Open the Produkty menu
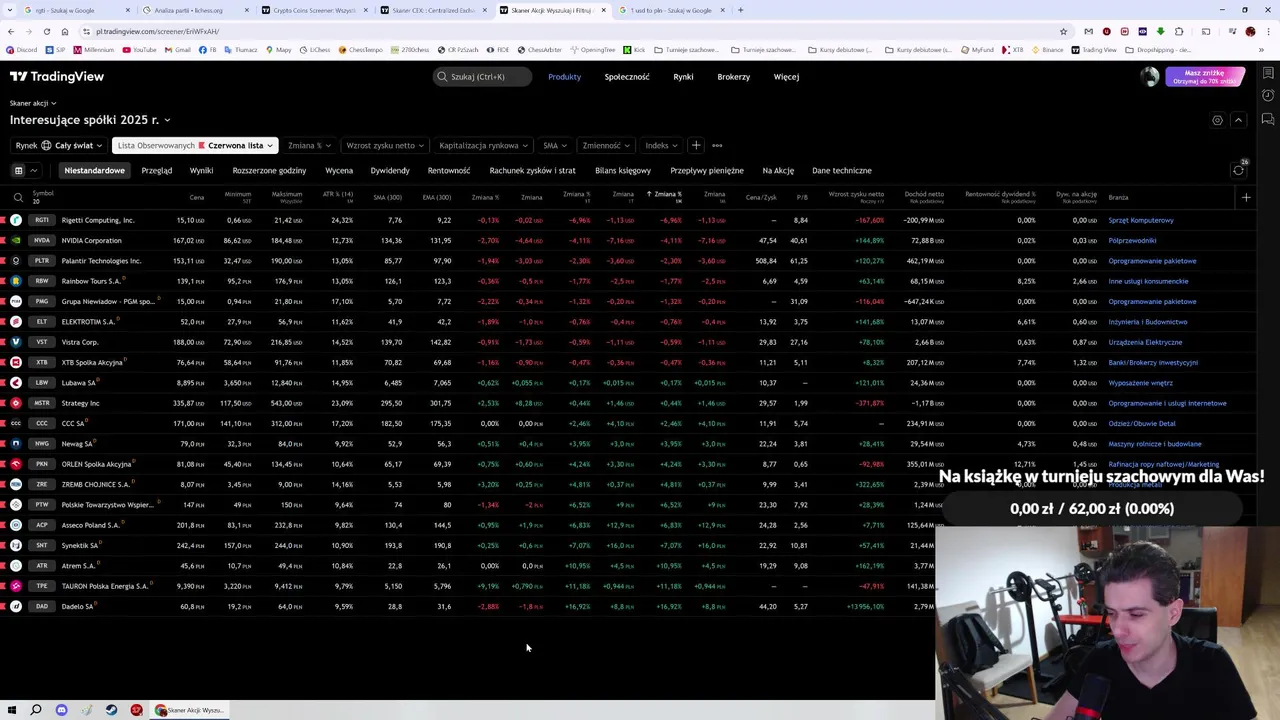 click(564, 76)
